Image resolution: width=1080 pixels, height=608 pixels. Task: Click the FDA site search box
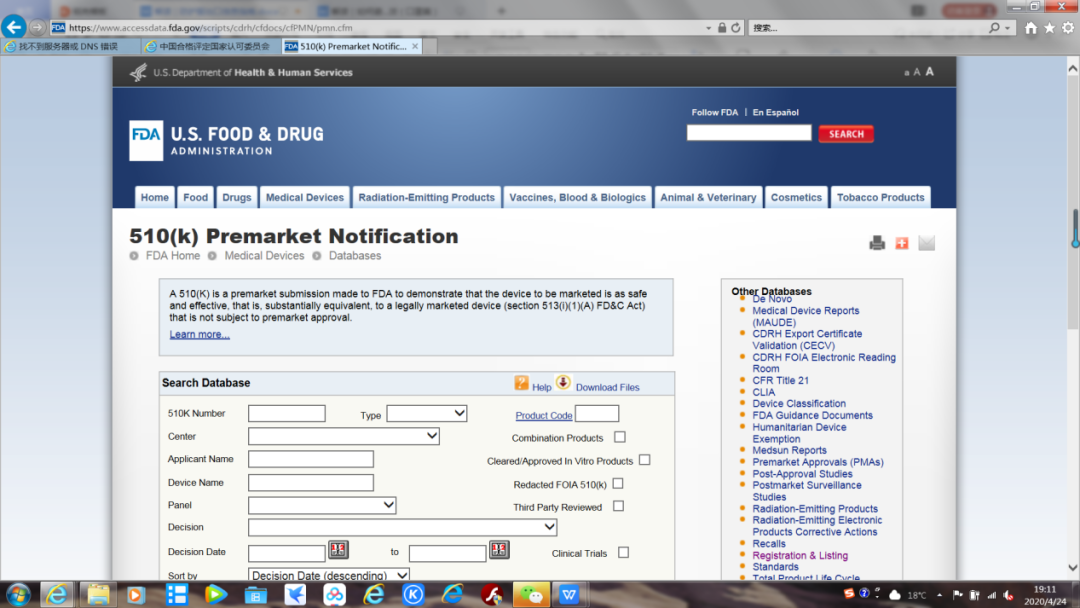[749, 133]
